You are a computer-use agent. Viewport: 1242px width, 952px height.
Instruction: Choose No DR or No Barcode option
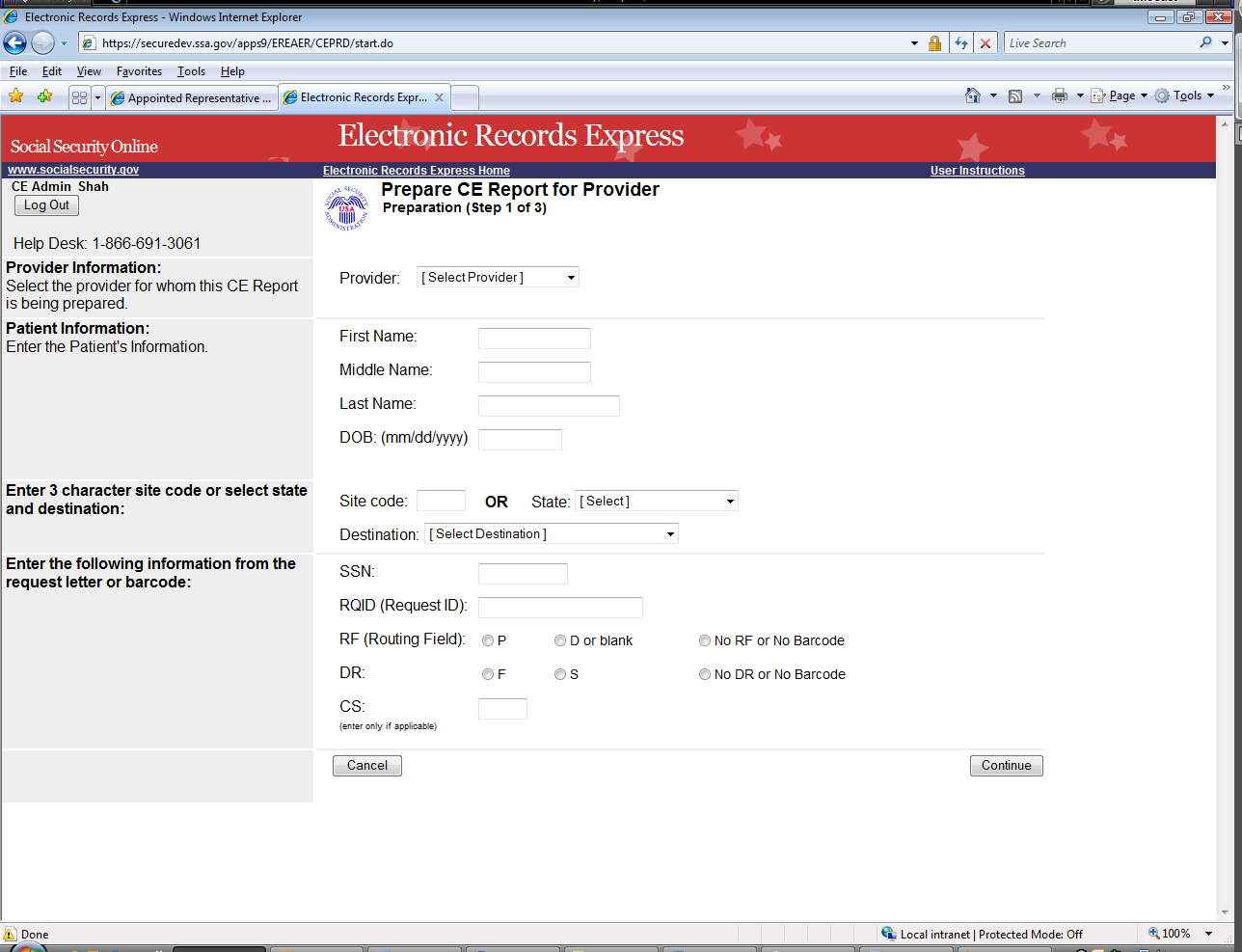(x=705, y=674)
